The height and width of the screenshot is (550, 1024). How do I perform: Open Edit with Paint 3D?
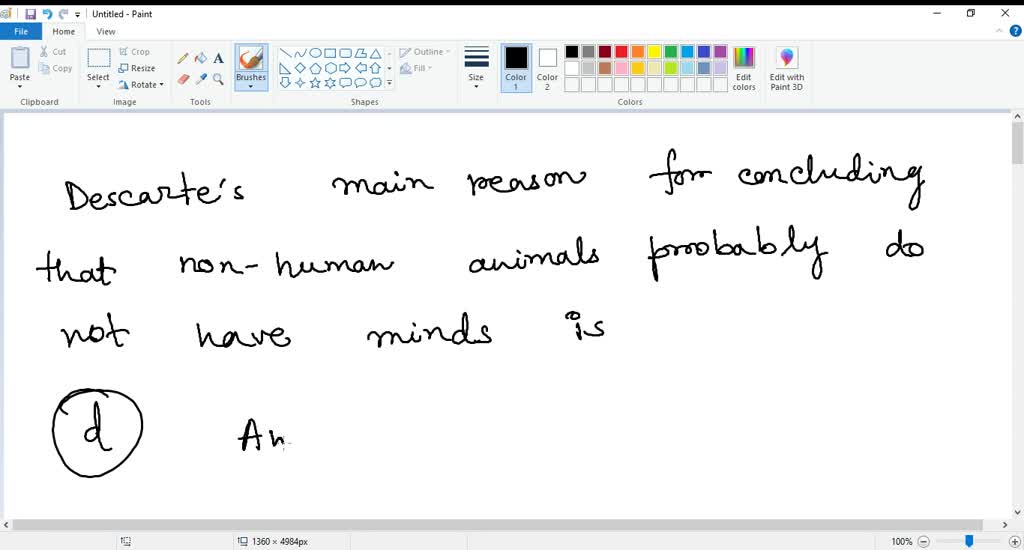click(786, 68)
